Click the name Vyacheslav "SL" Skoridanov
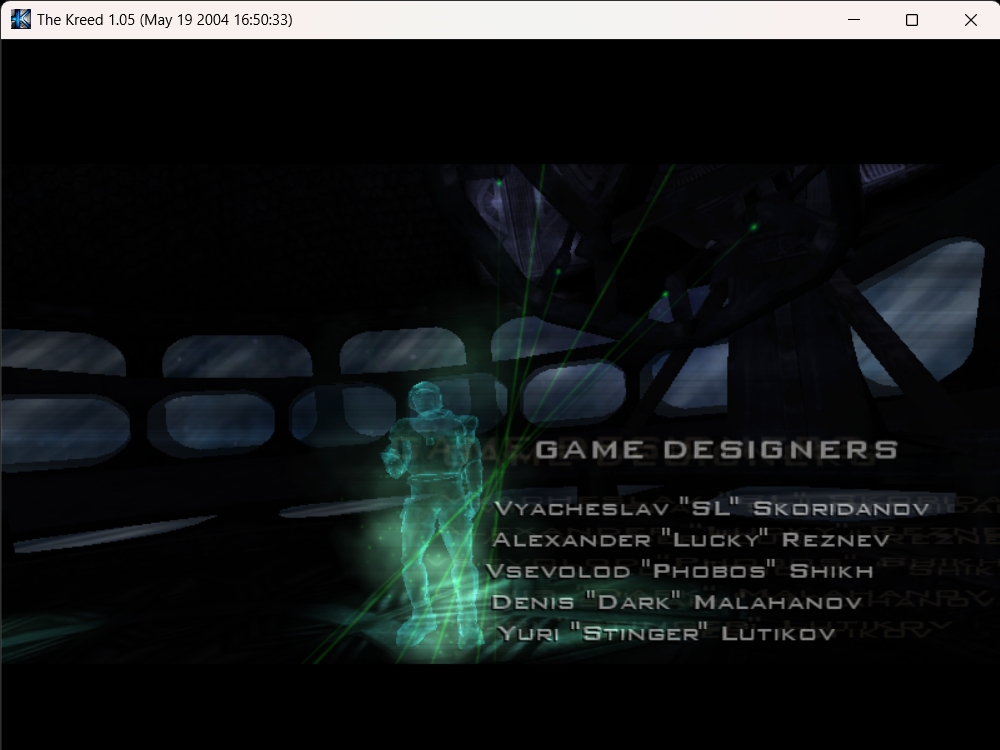The width and height of the screenshot is (1000, 750). [711, 508]
